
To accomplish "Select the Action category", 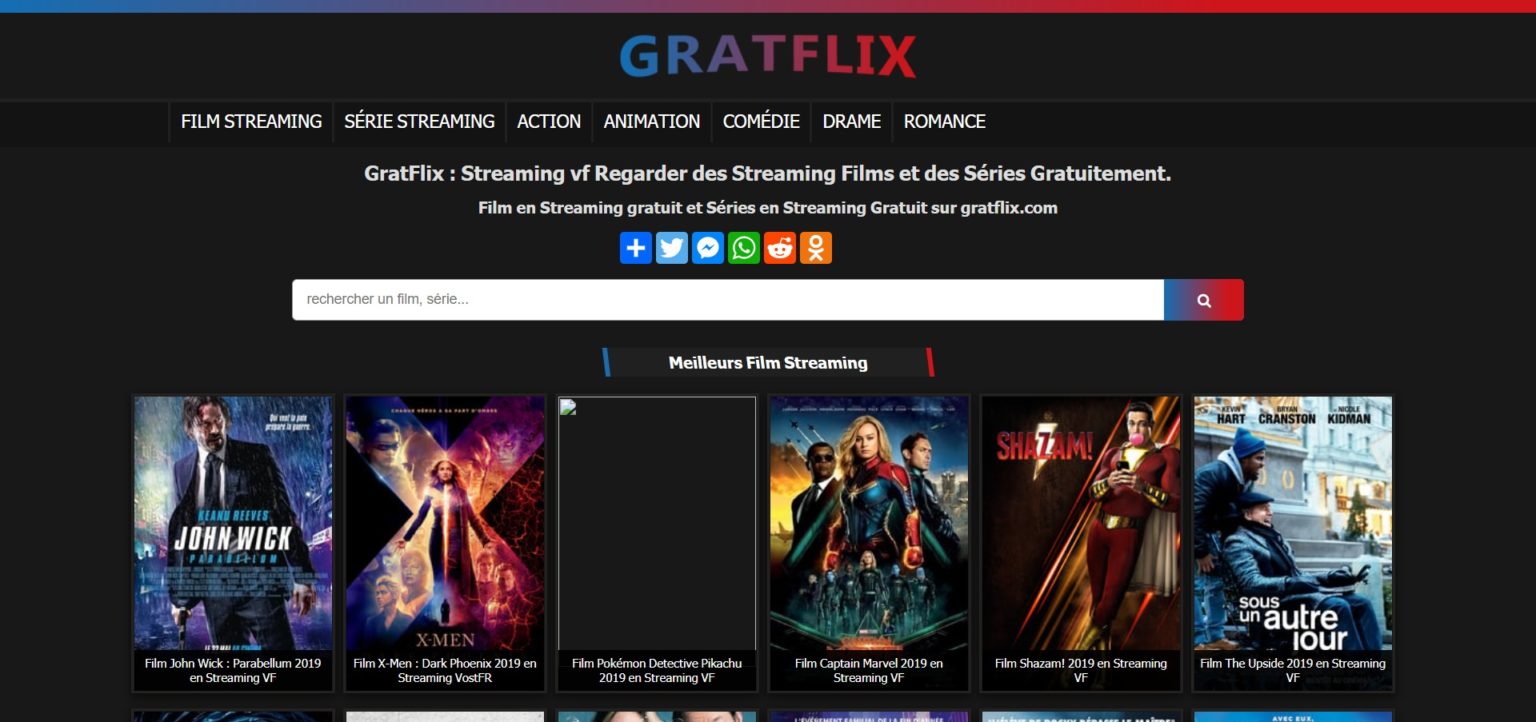I will [x=548, y=122].
